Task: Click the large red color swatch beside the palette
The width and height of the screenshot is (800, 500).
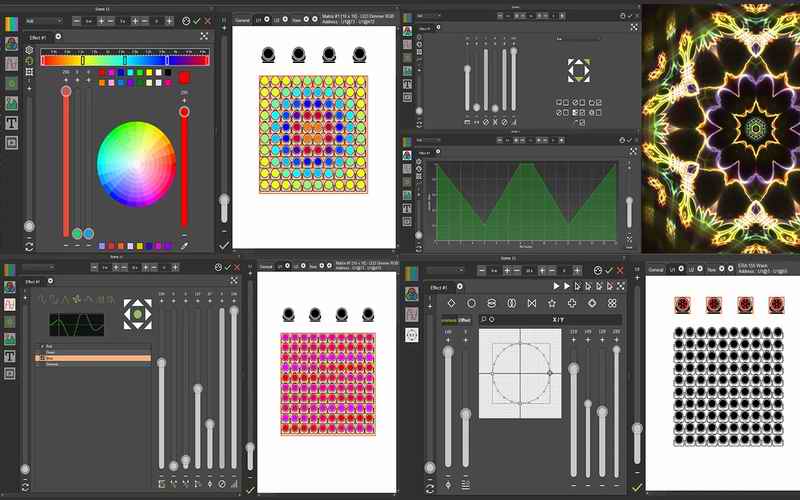Action: click(x=184, y=76)
